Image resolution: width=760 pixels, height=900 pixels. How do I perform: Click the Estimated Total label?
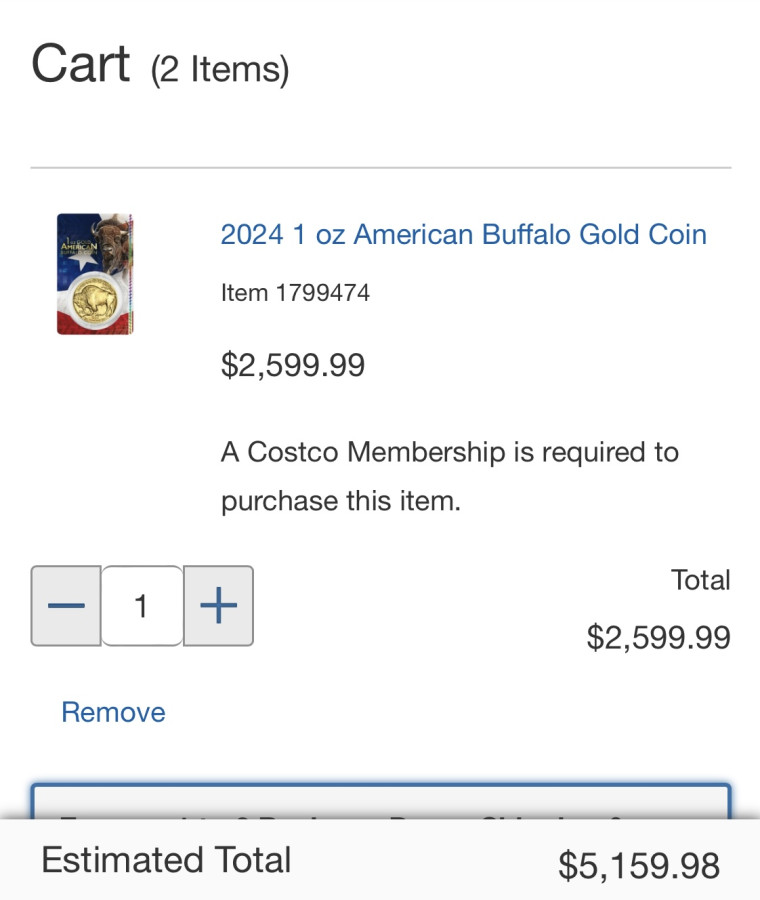(166, 860)
